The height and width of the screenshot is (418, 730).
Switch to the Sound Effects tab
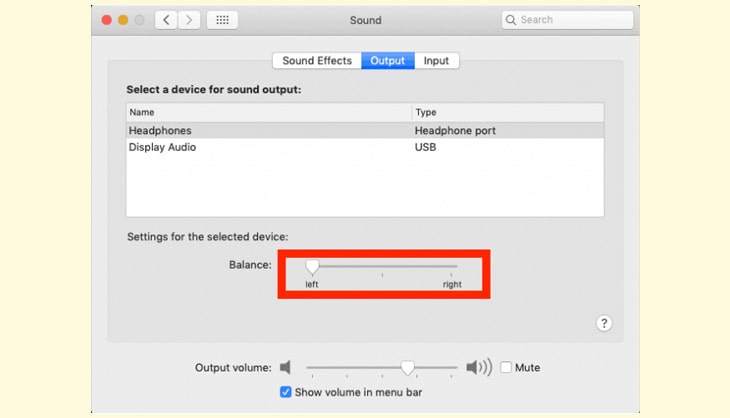pyautogui.click(x=317, y=61)
